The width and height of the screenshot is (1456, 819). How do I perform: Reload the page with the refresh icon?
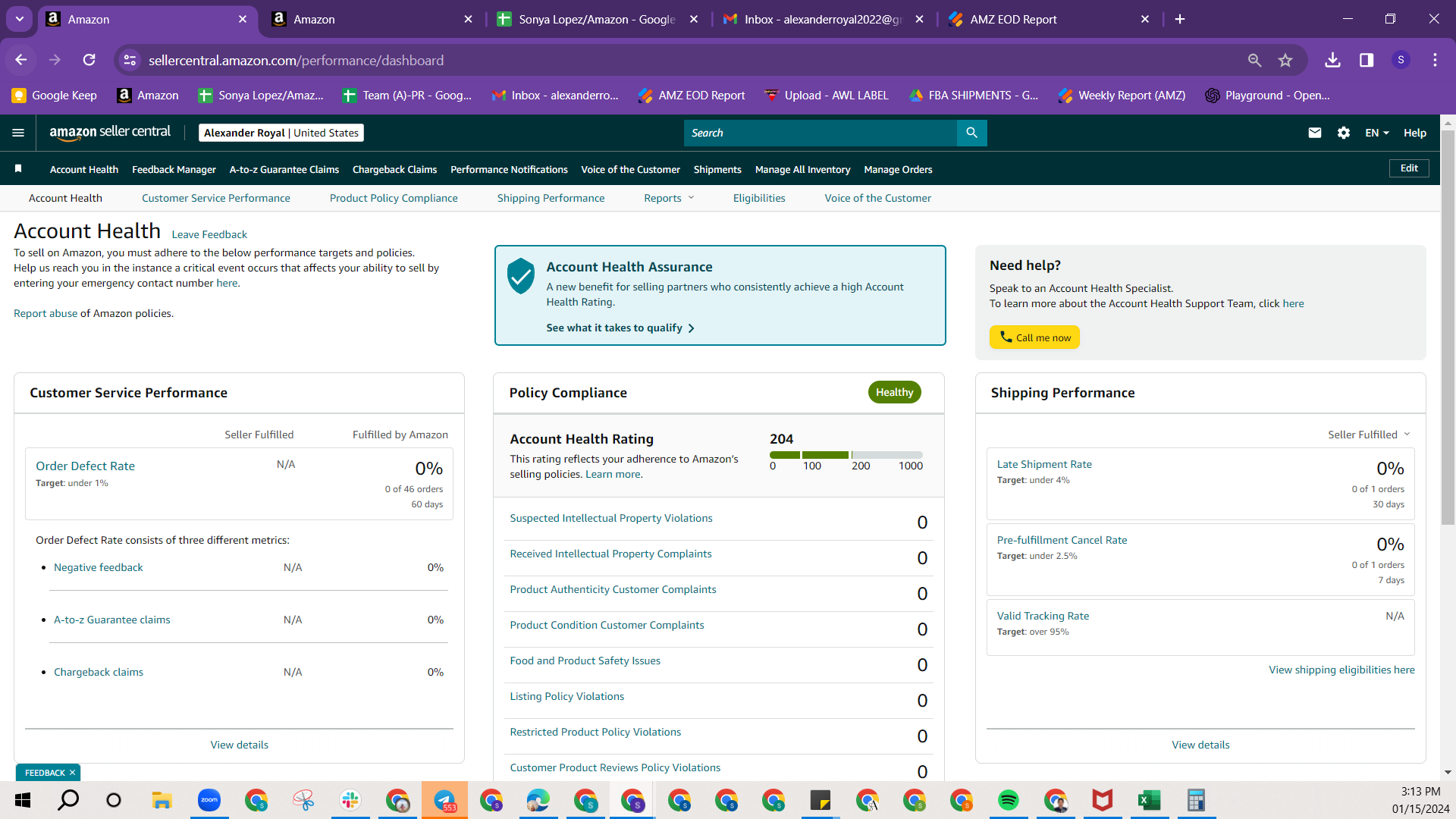click(x=89, y=60)
